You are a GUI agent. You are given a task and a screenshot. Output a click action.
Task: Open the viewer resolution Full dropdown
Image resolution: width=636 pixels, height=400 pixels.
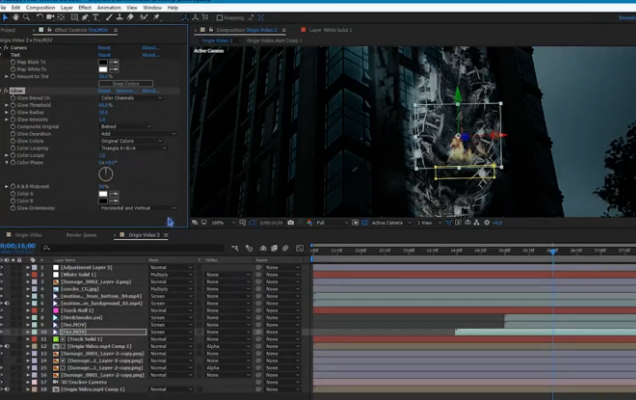(x=324, y=222)
